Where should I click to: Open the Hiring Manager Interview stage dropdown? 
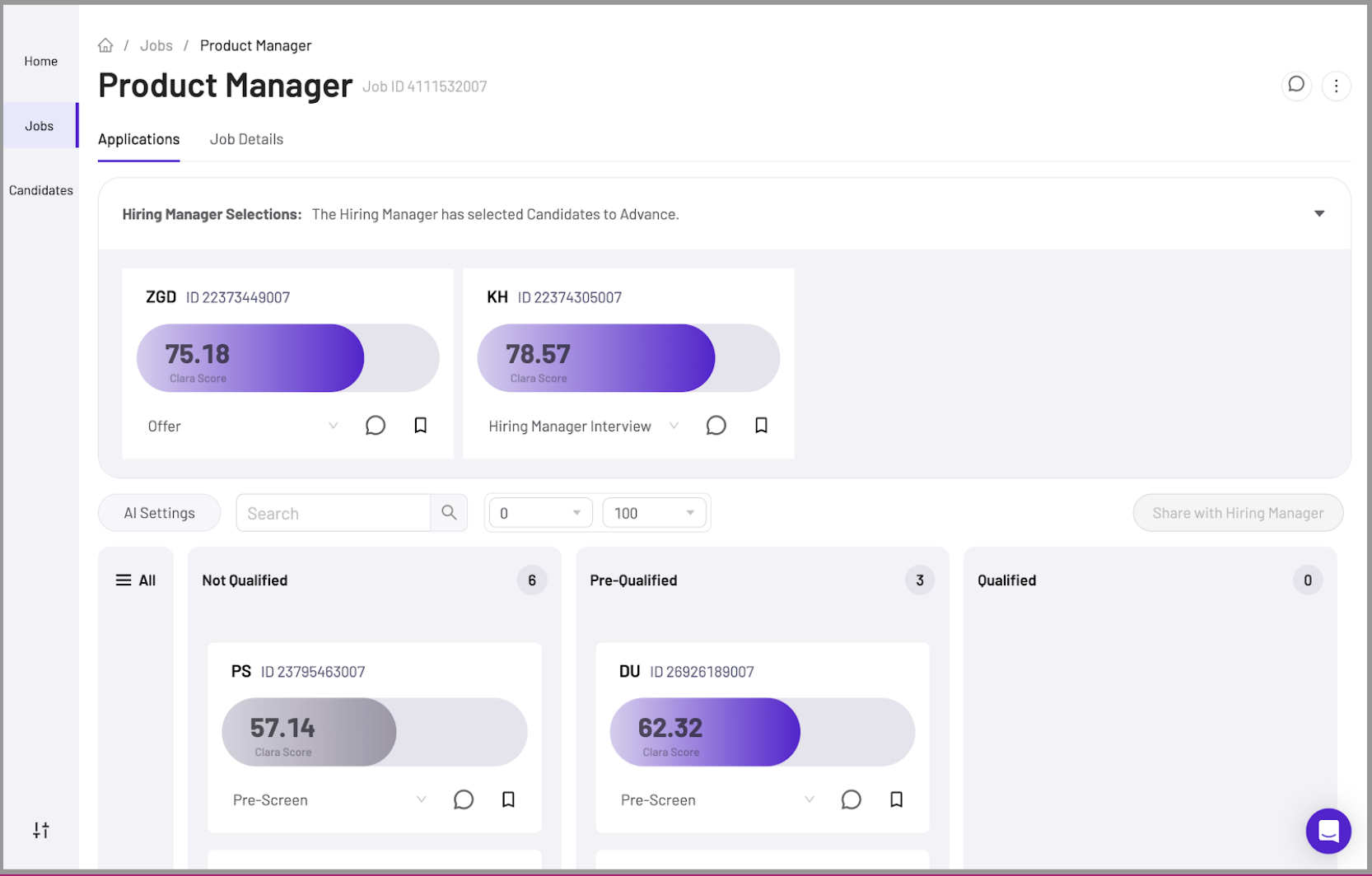coord(674,426)
